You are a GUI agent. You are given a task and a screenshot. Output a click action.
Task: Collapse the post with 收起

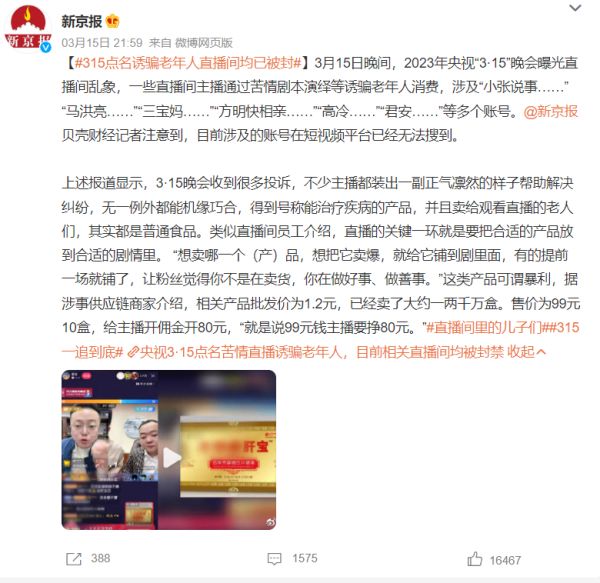point(526,352)
